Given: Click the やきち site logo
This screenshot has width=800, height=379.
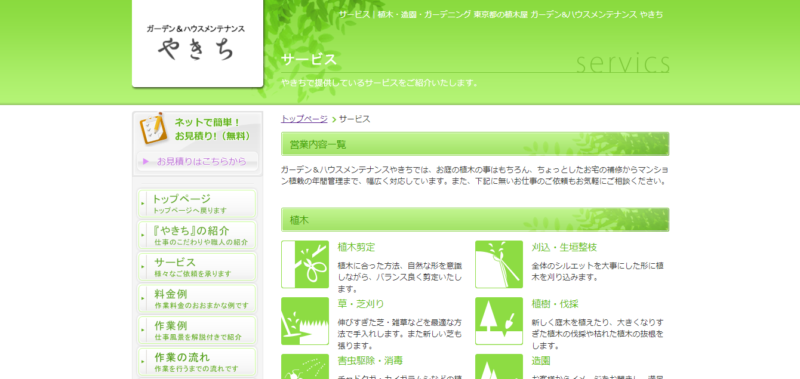Looking at the screenshot, I should 197,43.
